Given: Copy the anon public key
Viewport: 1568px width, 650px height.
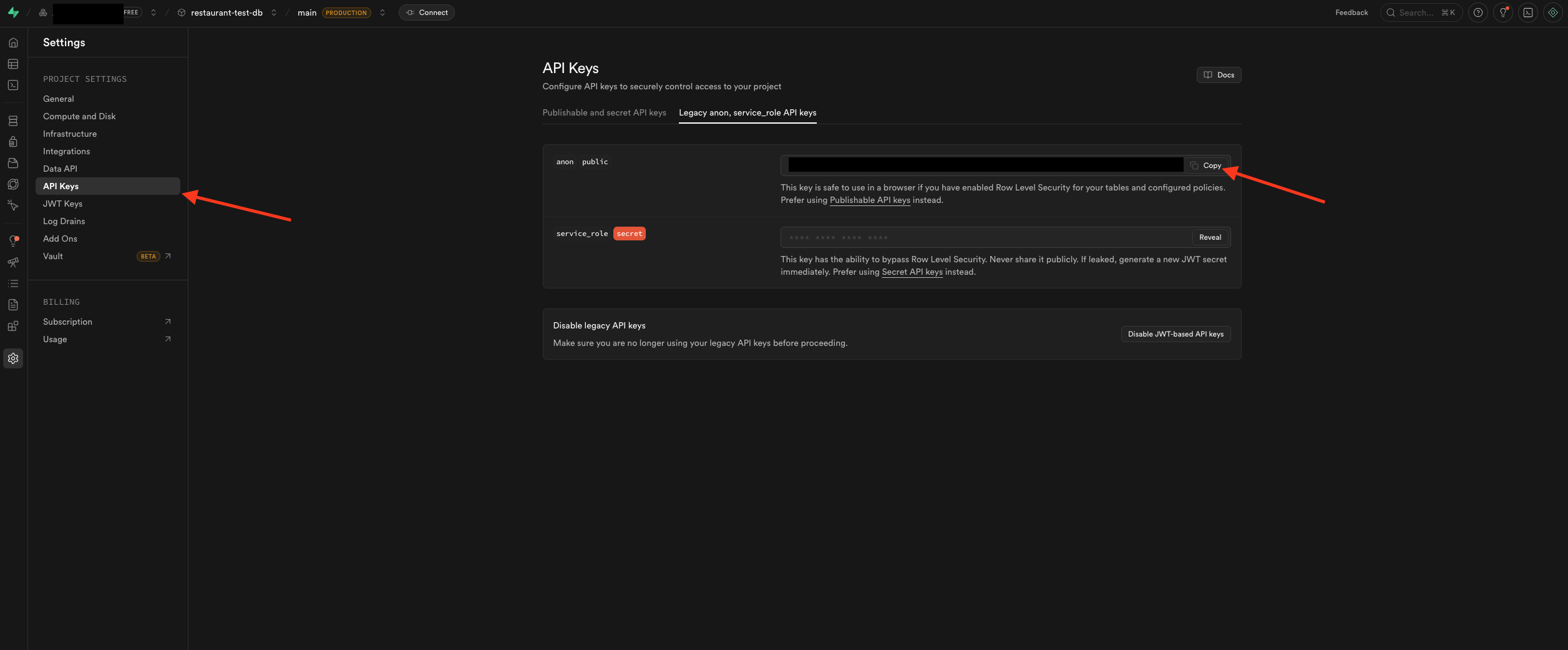Looking at the screenshot, I should coord(1206,165).
